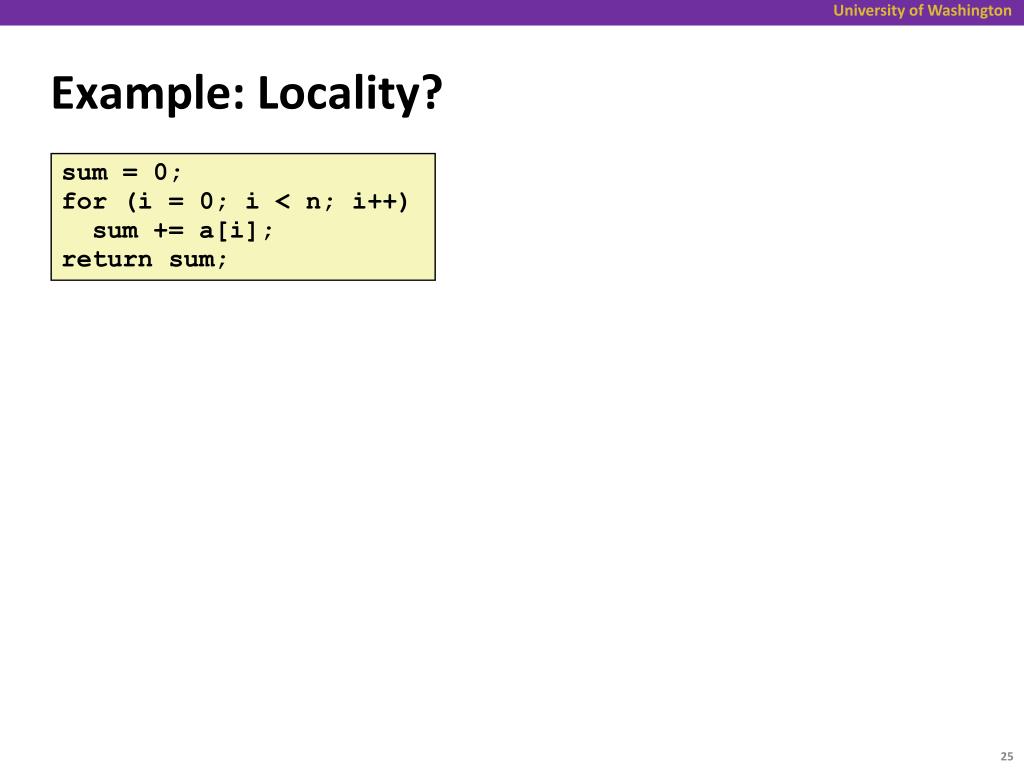Click the slide title 'Example: Locality?'
The width and height of the screenshot is (1024, 768).
click(247, 94)
